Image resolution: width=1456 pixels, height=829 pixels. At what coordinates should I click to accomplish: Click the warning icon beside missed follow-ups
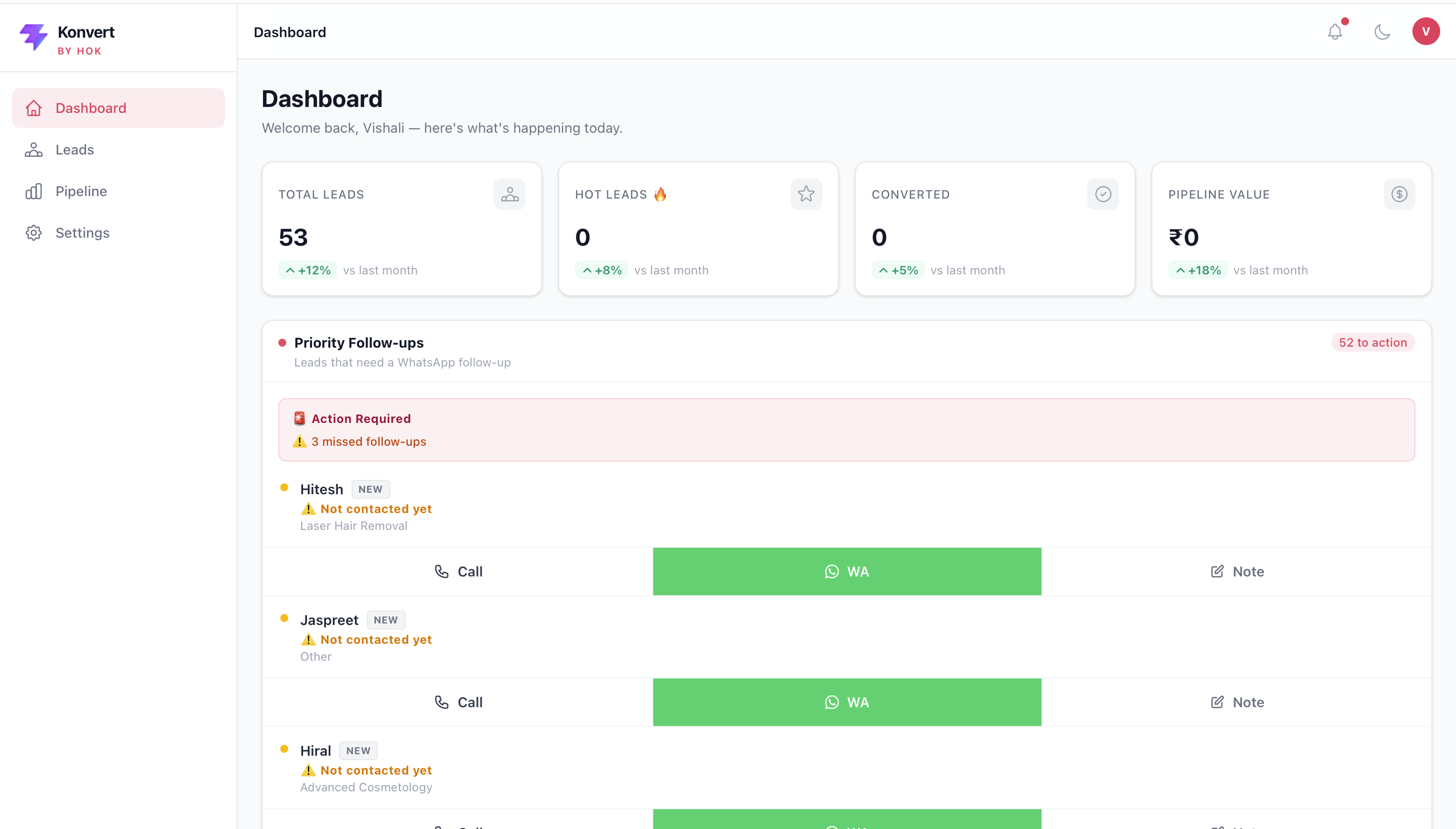pyautogui.click(x=300, y=442)
